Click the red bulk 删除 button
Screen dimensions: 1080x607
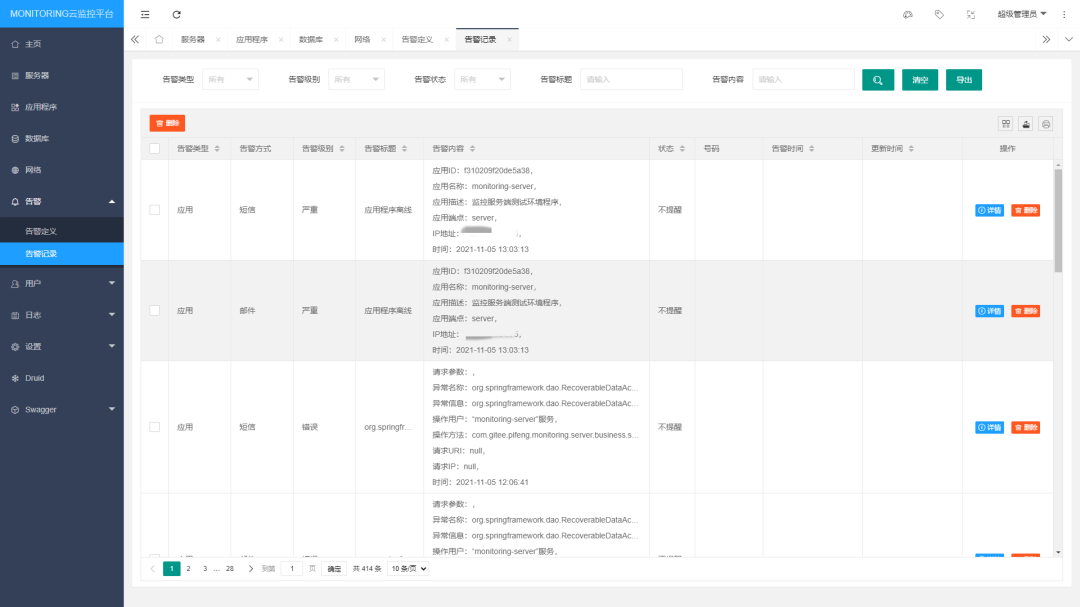[x=167, y=123]
